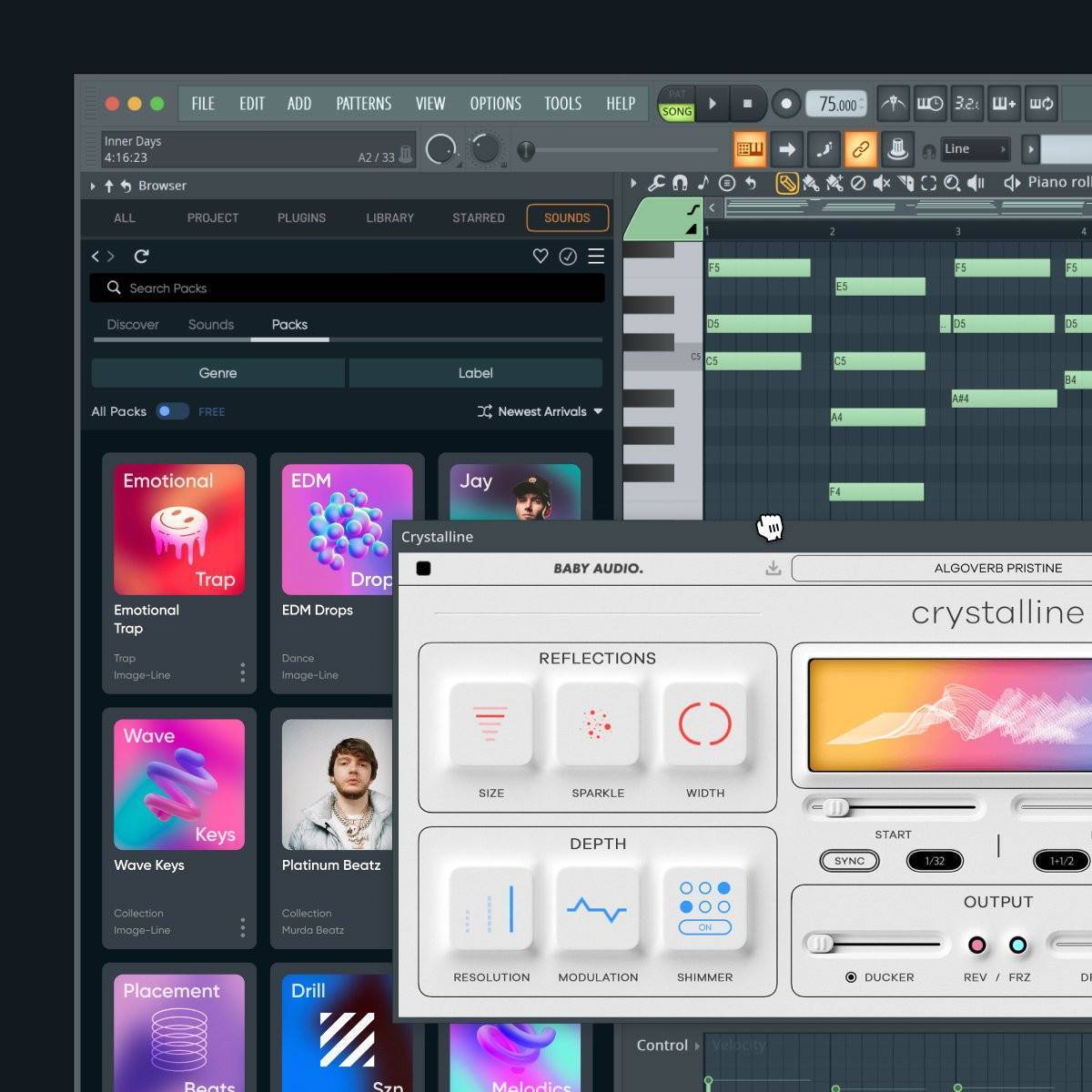Click the download icon in Crystalline header
Screen dimensions: 1092x1092
(x=773, y=569)
